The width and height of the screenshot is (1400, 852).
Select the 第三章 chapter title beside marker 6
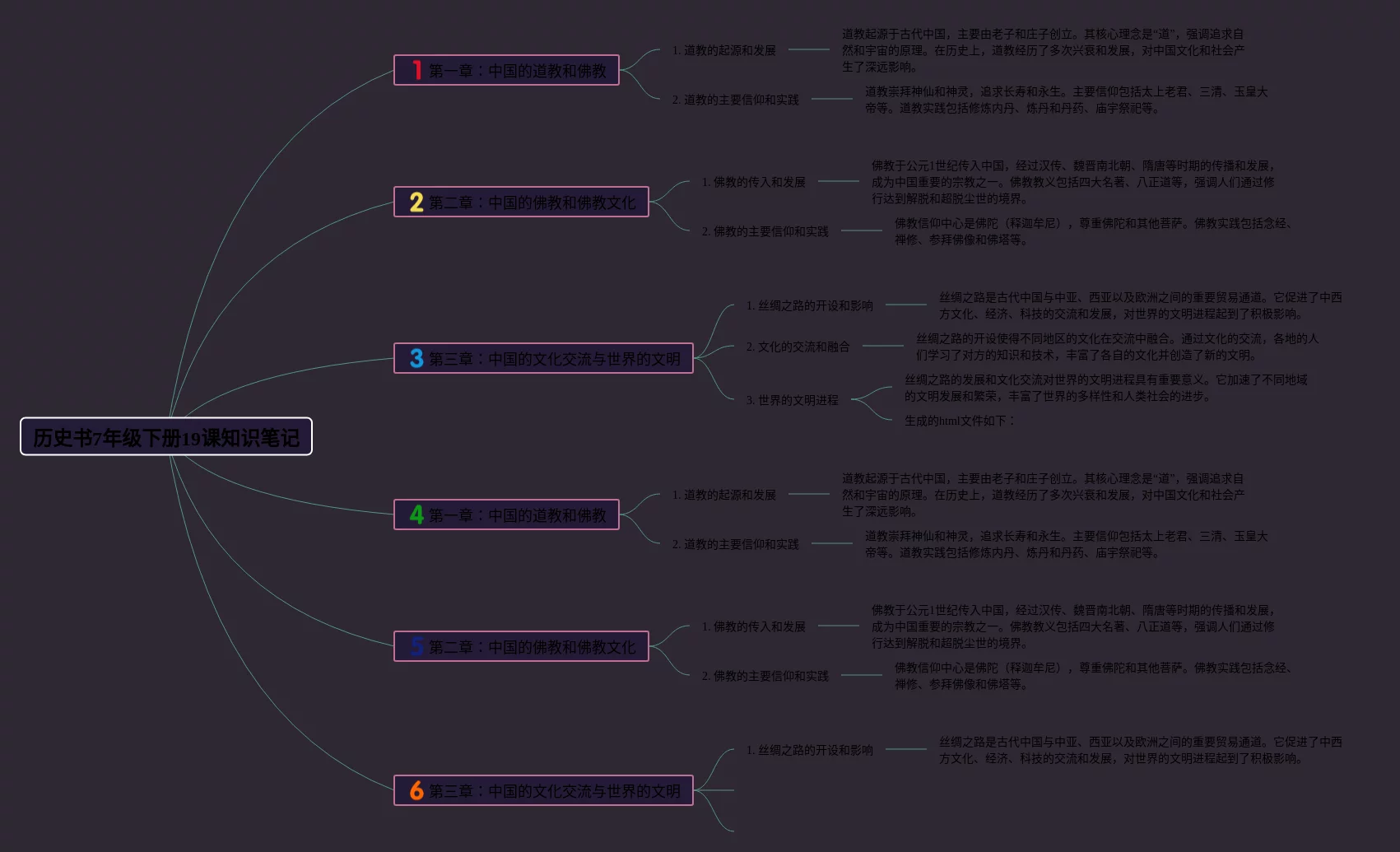(555, 791)
